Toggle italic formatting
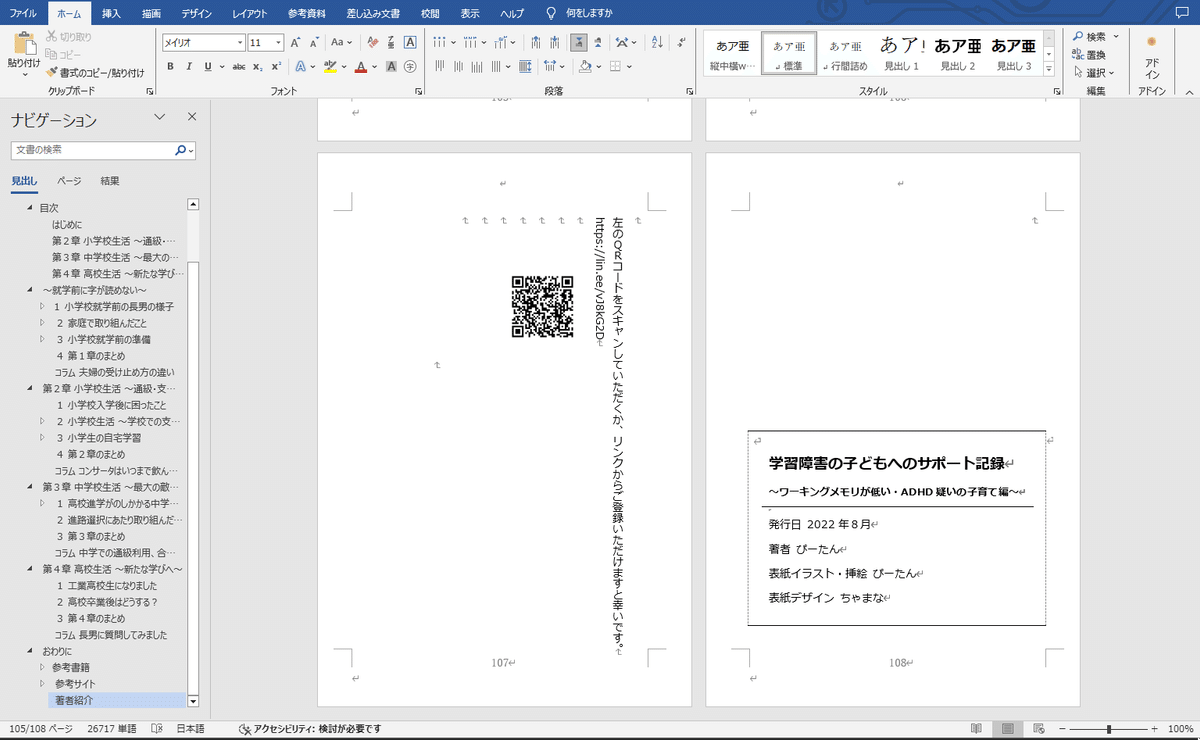The width and height of the screenshot is (1200, 740). point(189,67)
